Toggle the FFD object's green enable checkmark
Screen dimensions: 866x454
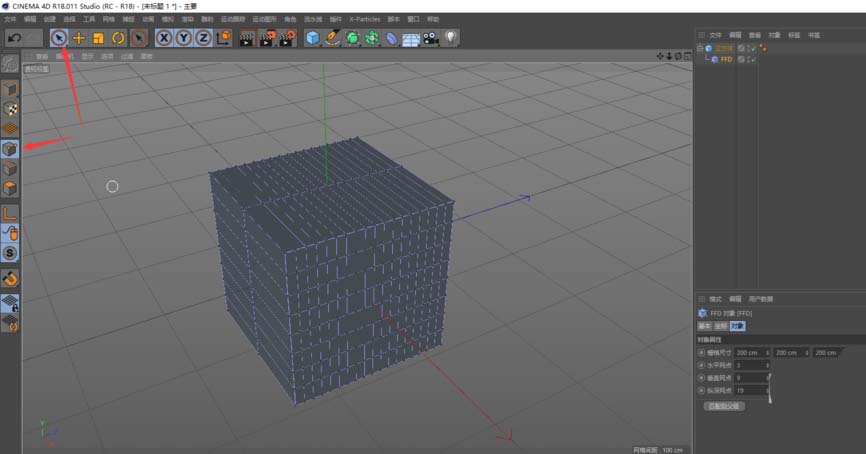(751, 59)
